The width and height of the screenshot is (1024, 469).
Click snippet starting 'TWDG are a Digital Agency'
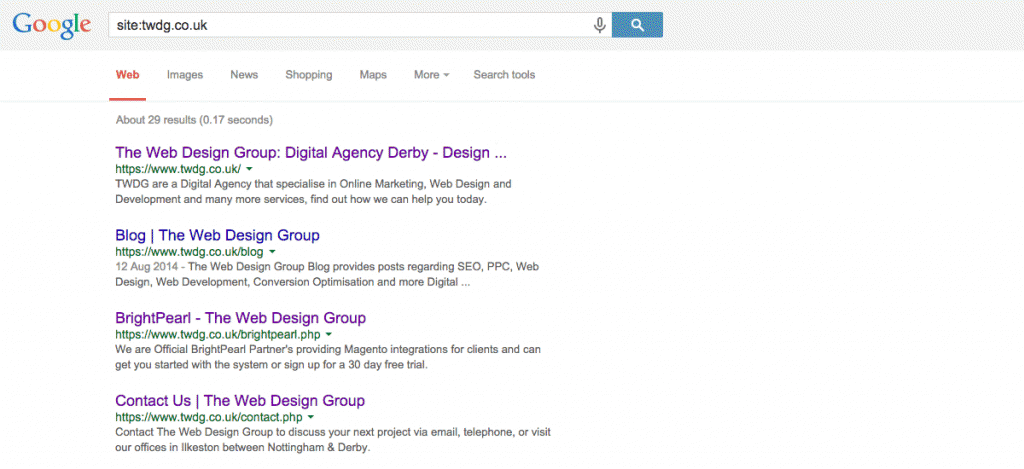pyautogui.click(x=313, y=192)
